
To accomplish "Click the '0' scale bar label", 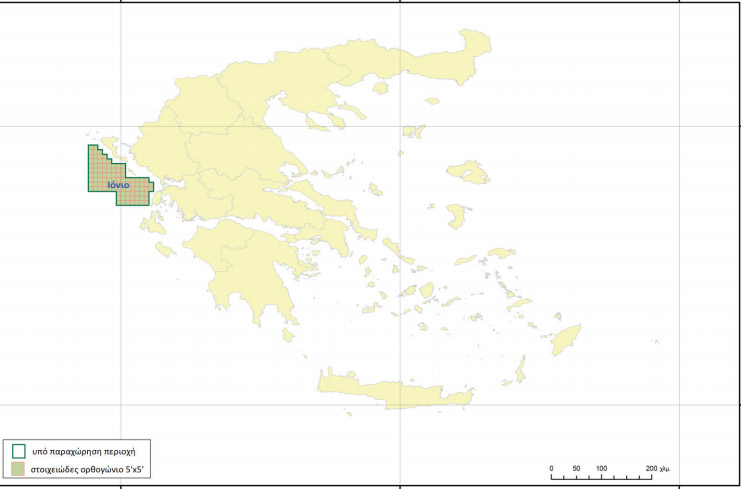I will click(x=552, y=468).
